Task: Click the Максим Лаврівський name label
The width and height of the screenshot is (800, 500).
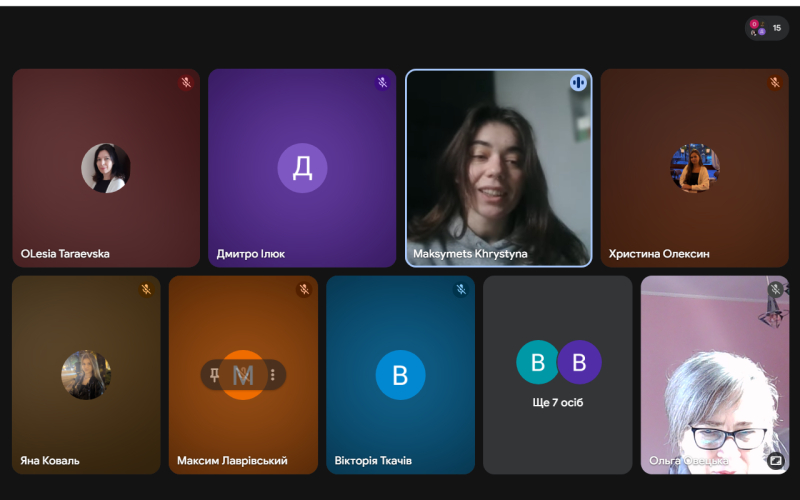Action: click(232, 461)
